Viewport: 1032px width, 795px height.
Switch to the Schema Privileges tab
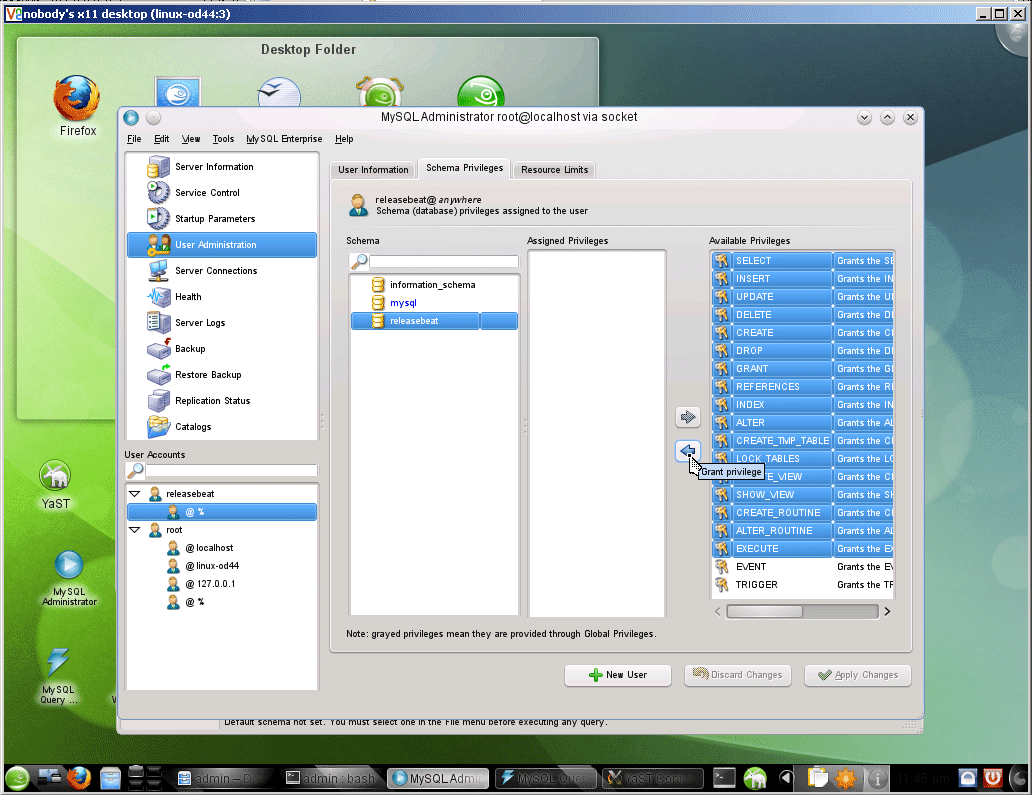coord(465,168)
